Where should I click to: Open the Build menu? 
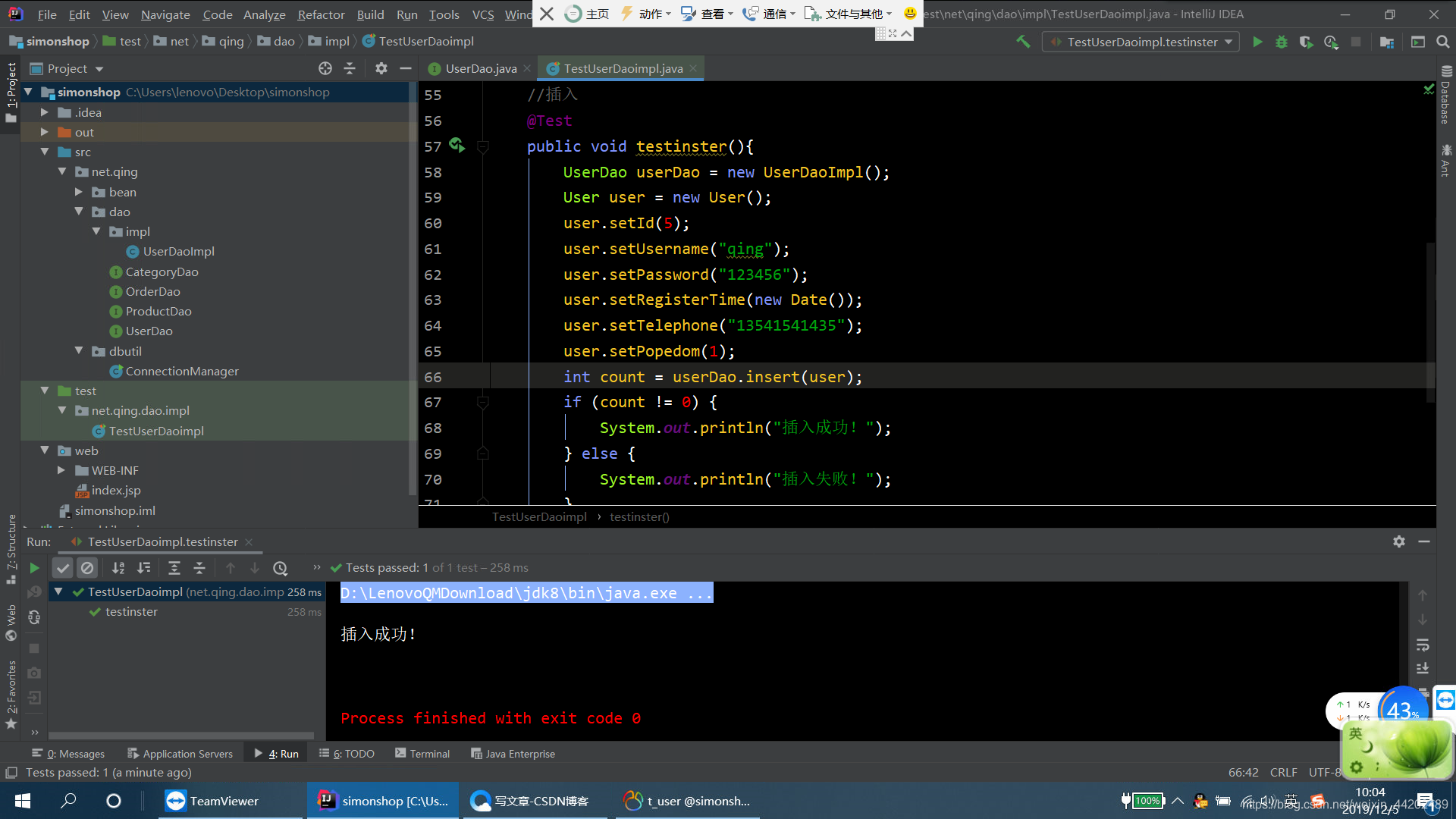coord(370,14)
